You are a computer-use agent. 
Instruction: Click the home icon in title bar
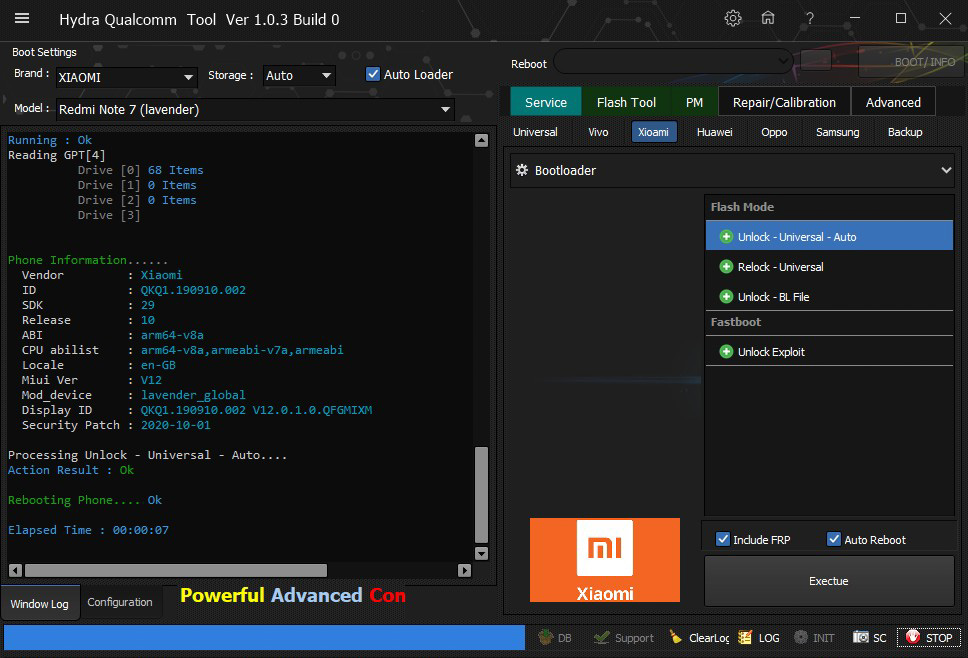click(768, 18)
